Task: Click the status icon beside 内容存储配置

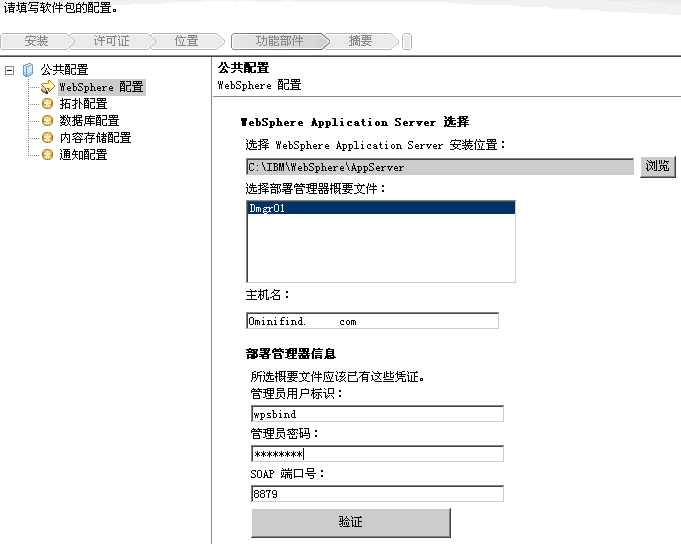Action: [47, 138]
